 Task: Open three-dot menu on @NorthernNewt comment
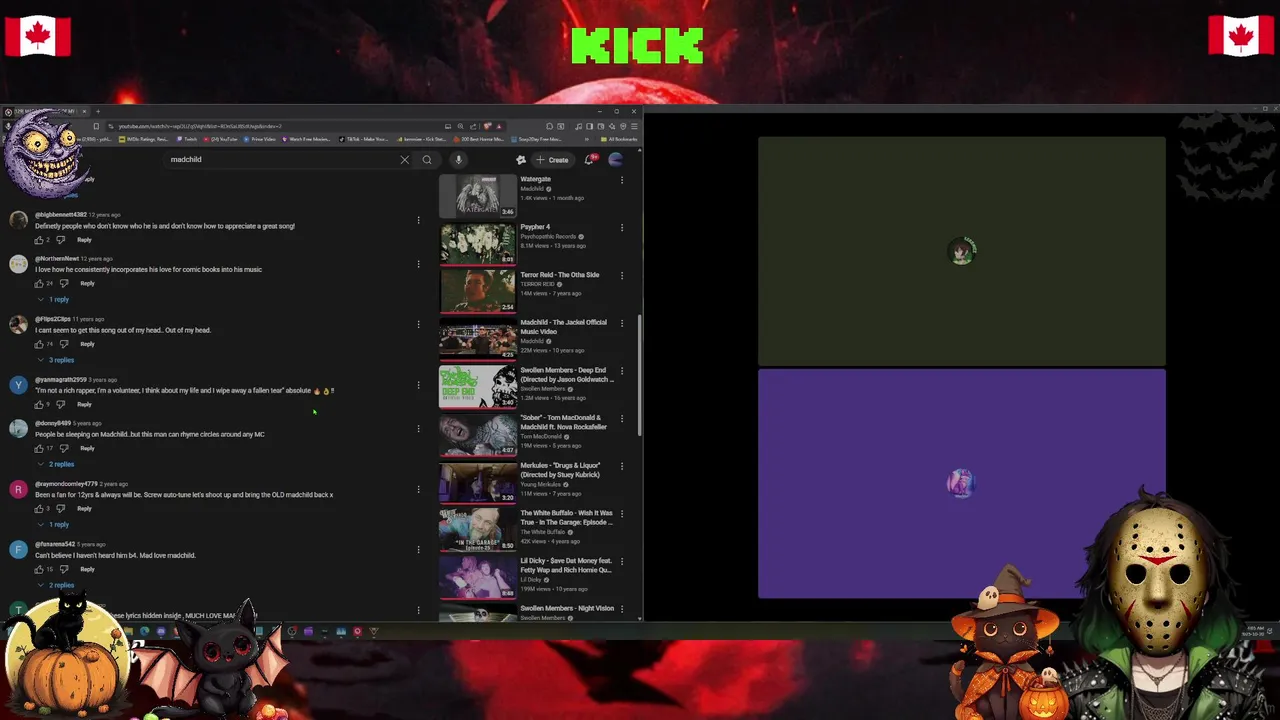[x=418, y=264]
